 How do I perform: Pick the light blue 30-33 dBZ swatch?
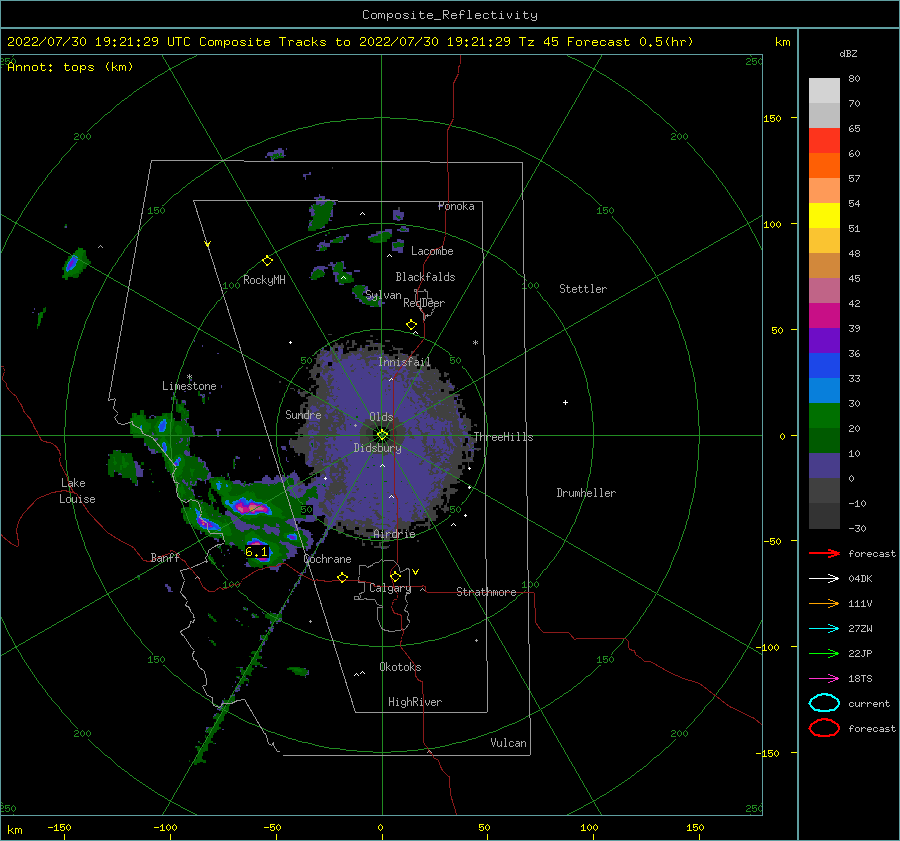tap(824, 390)
